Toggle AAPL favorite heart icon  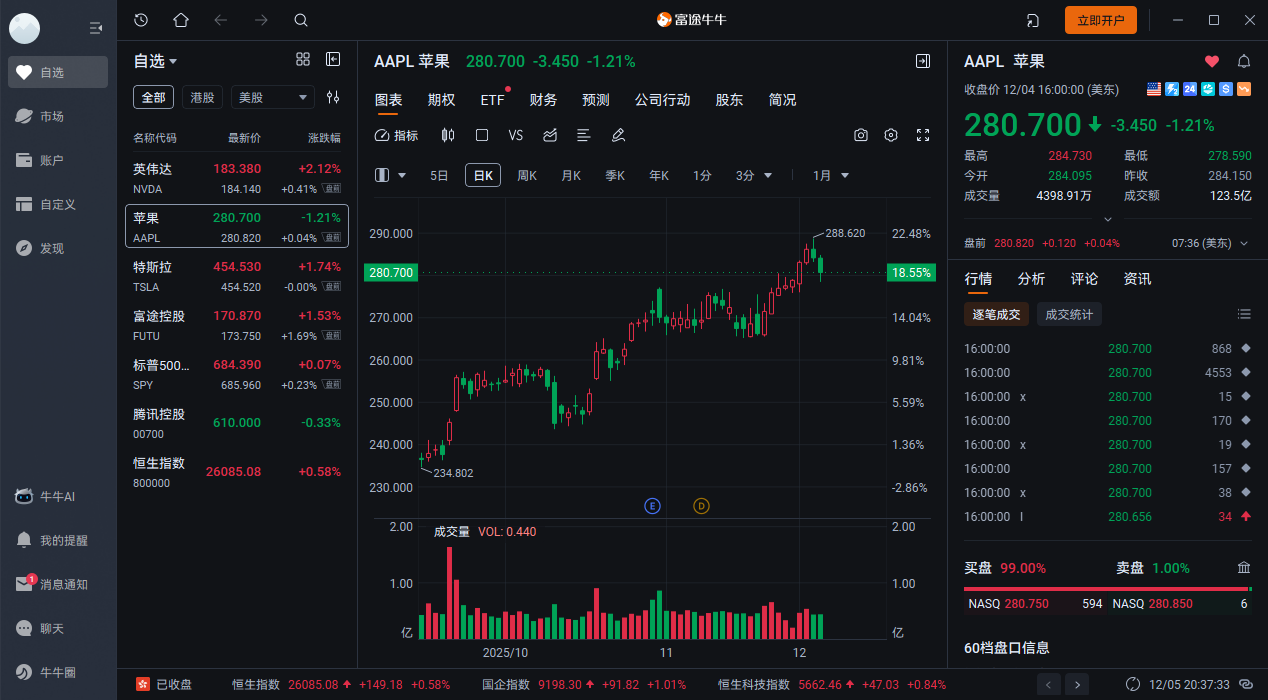click(1212, 61)
